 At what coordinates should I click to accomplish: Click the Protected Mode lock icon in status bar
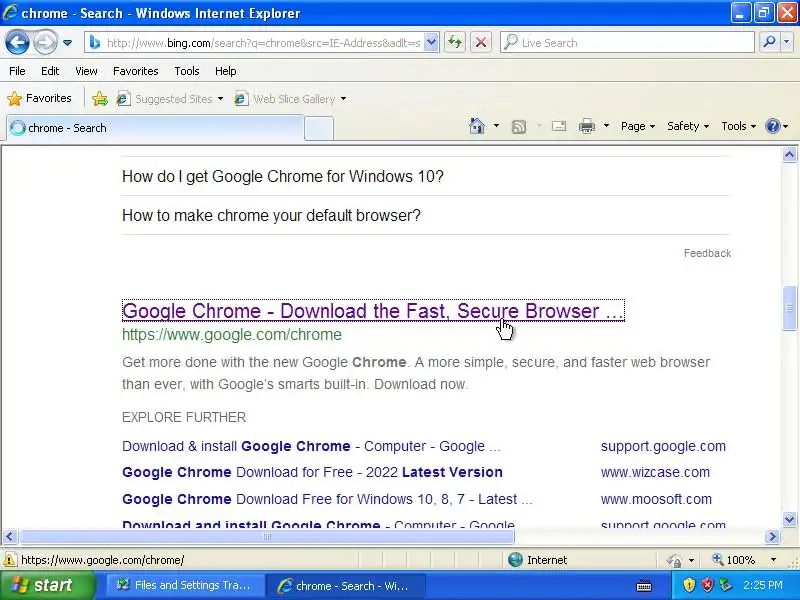coord(674,560)
